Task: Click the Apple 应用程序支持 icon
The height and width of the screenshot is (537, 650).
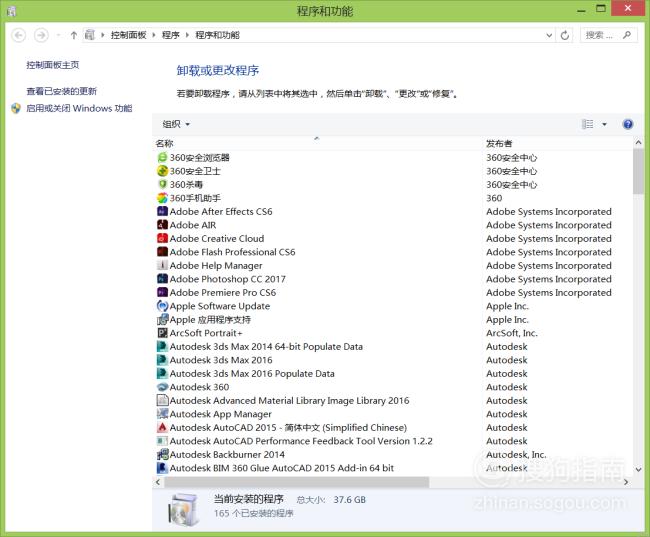Action: (162, 319)
